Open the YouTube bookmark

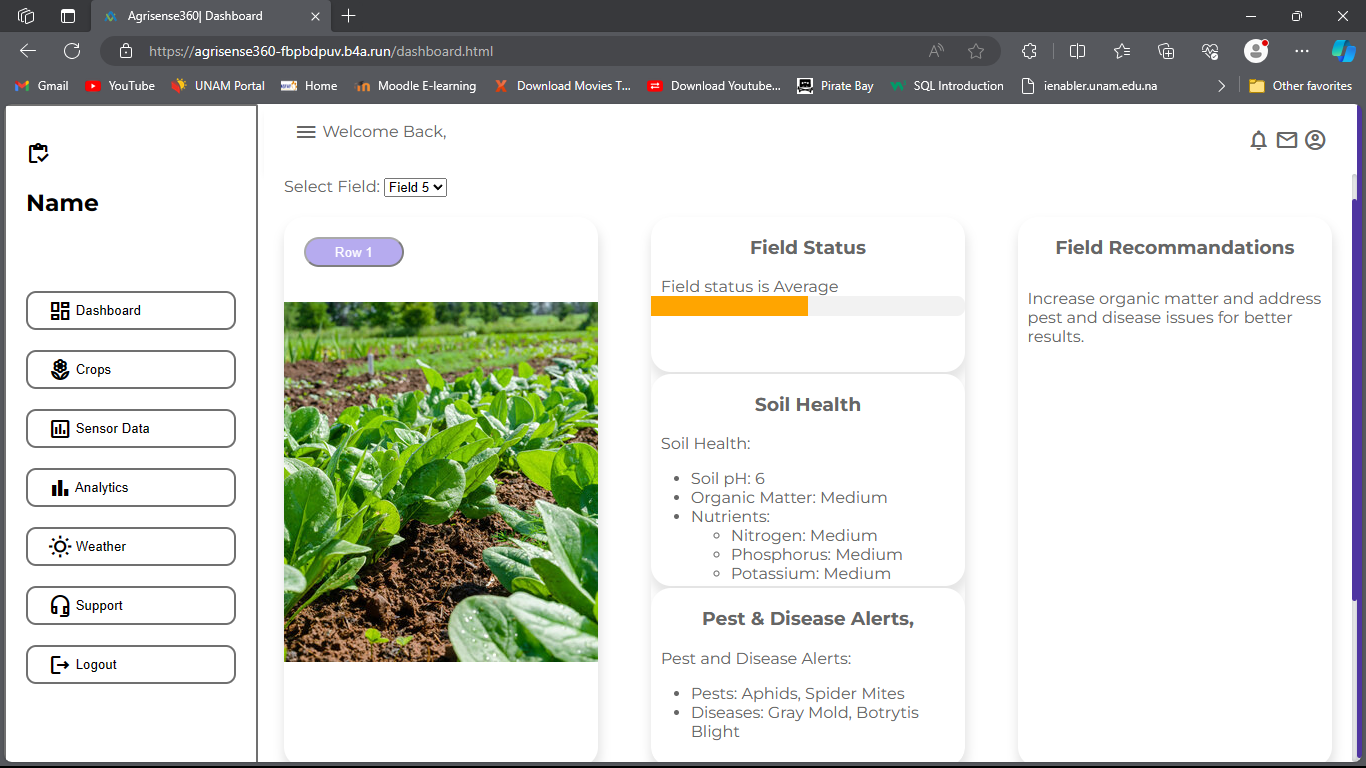click(x=120, y=86)
